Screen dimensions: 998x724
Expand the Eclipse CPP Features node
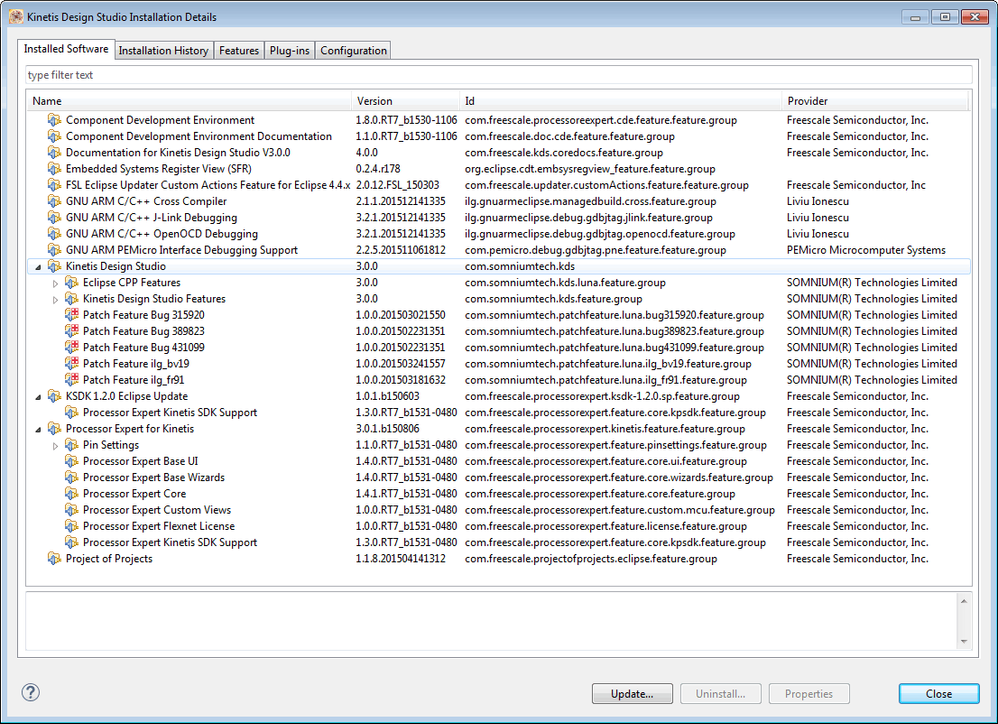(55, 283)
